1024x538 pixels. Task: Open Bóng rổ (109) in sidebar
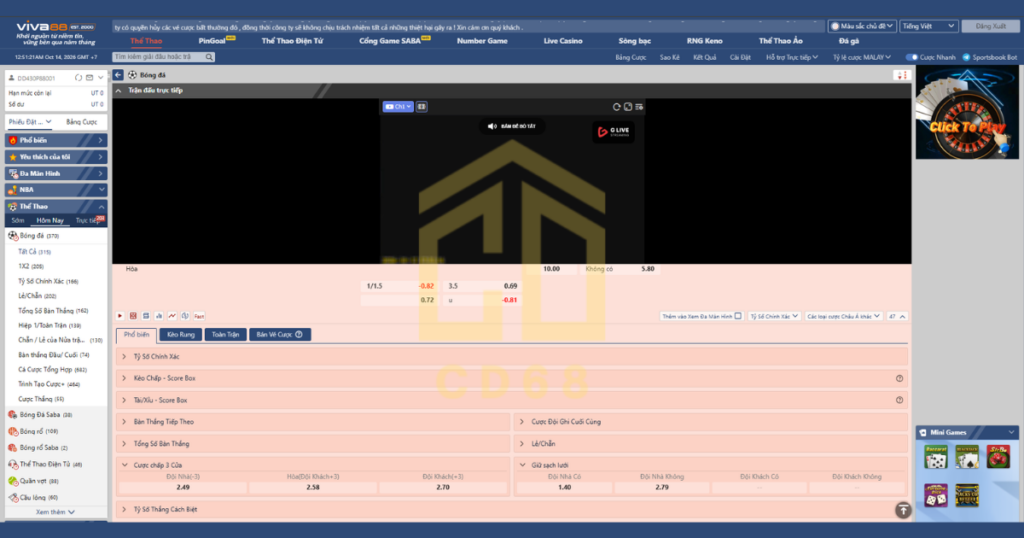click(x=39, y=432)
